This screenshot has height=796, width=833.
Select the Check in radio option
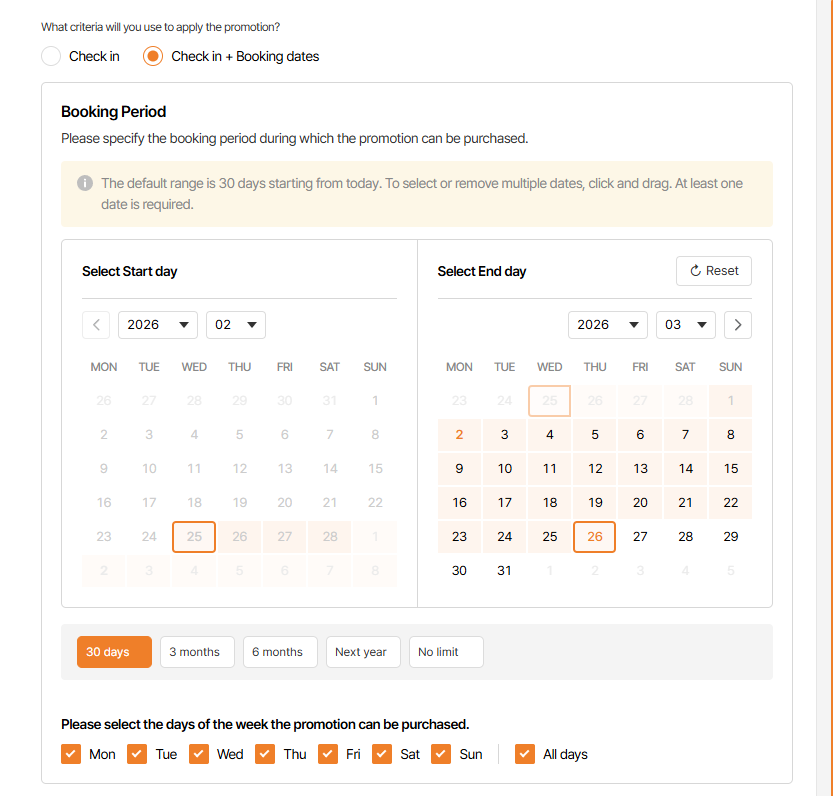pyautogui.click(x=51, y=56)
